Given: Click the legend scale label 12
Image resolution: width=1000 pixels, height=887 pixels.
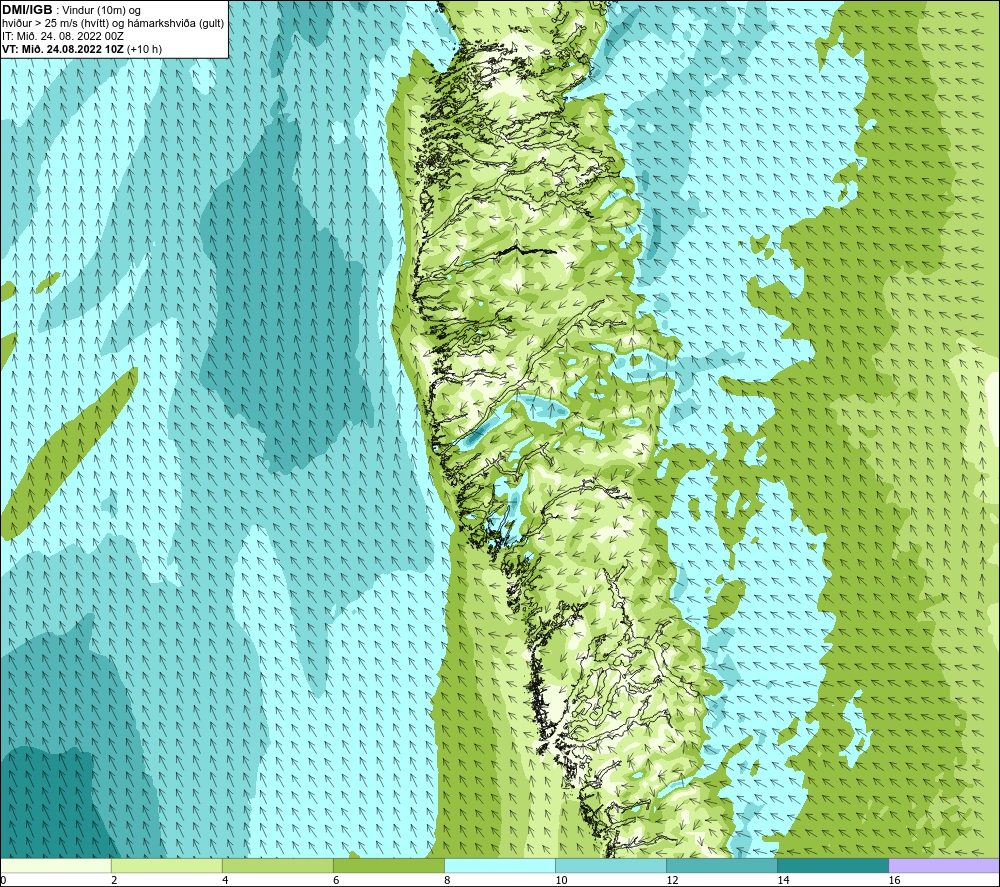Looking at the screenshot, I should (x=672, y=880).
